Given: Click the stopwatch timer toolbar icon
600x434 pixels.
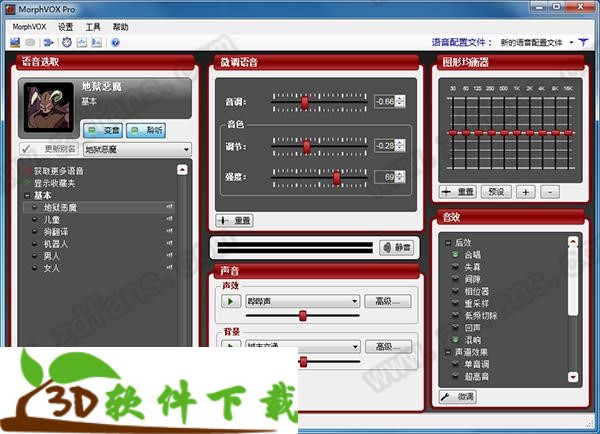Looking at the screenshot, I should (x=67, y=42).
